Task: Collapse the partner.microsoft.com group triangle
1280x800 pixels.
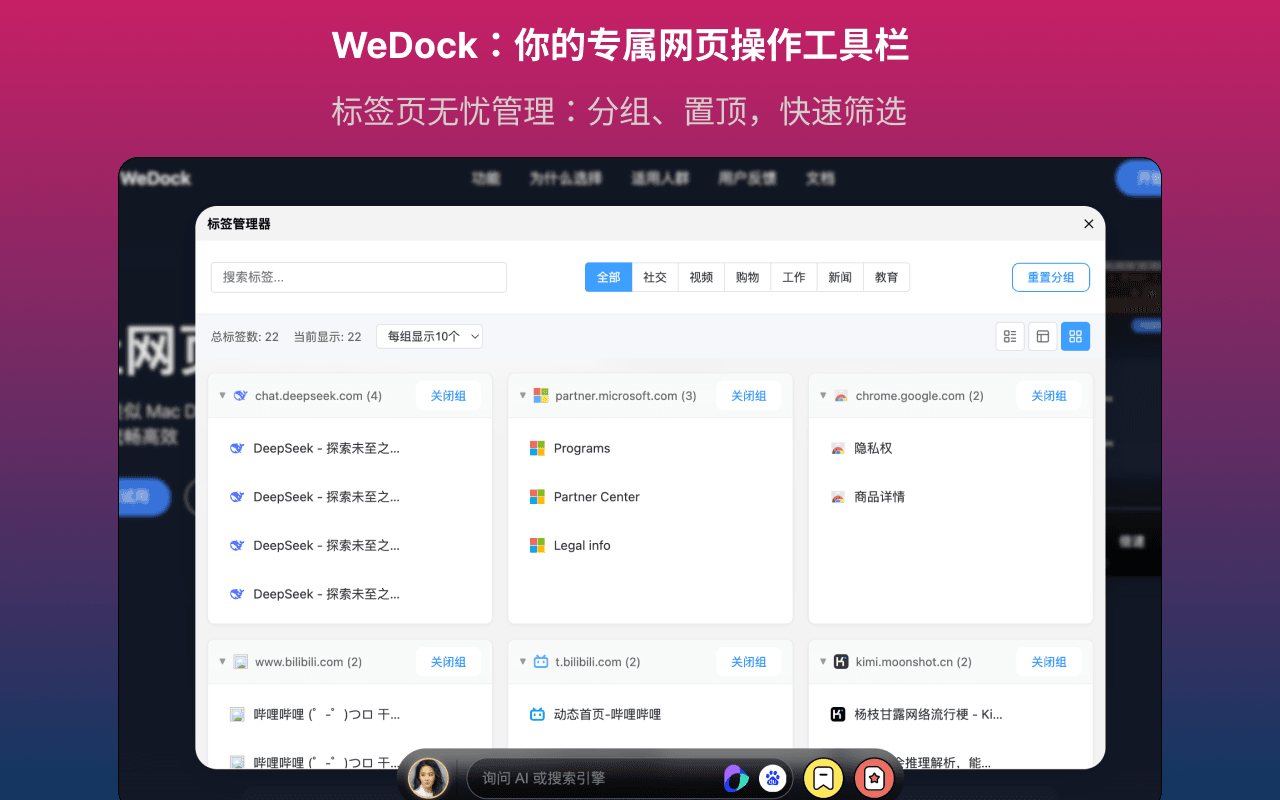Action: pos(523,396)
